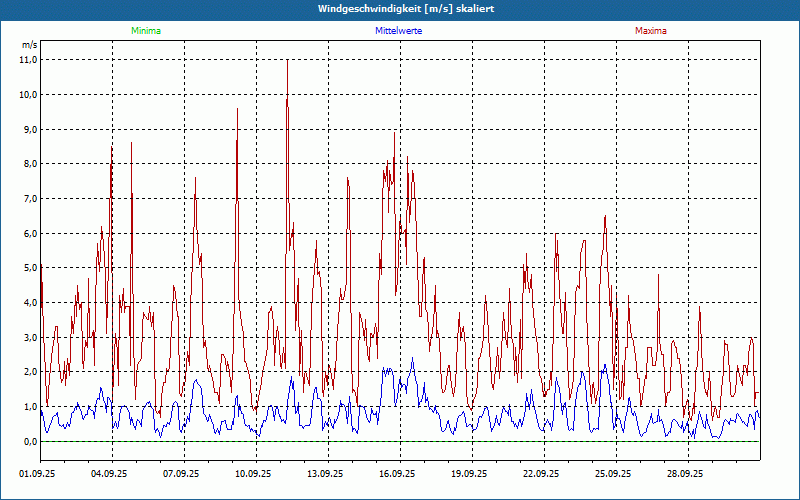Image resolution: width=800 pixels, height=500 pixels.
Task: Select the 8,0 y-axis value
Action: point(32,164)
